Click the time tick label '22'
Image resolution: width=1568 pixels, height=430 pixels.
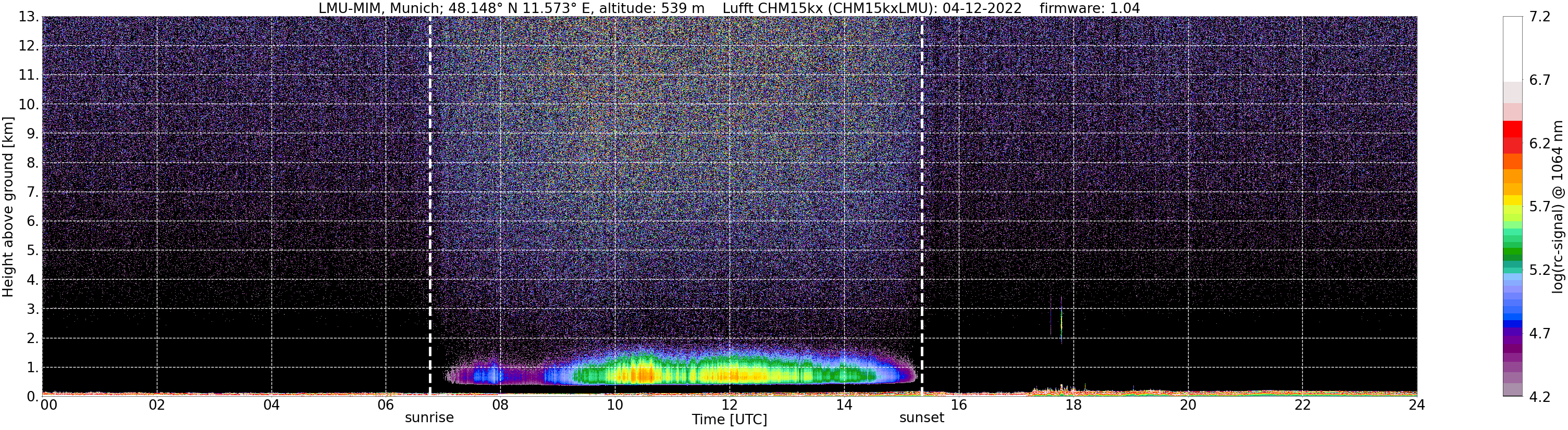[1303, 405]
